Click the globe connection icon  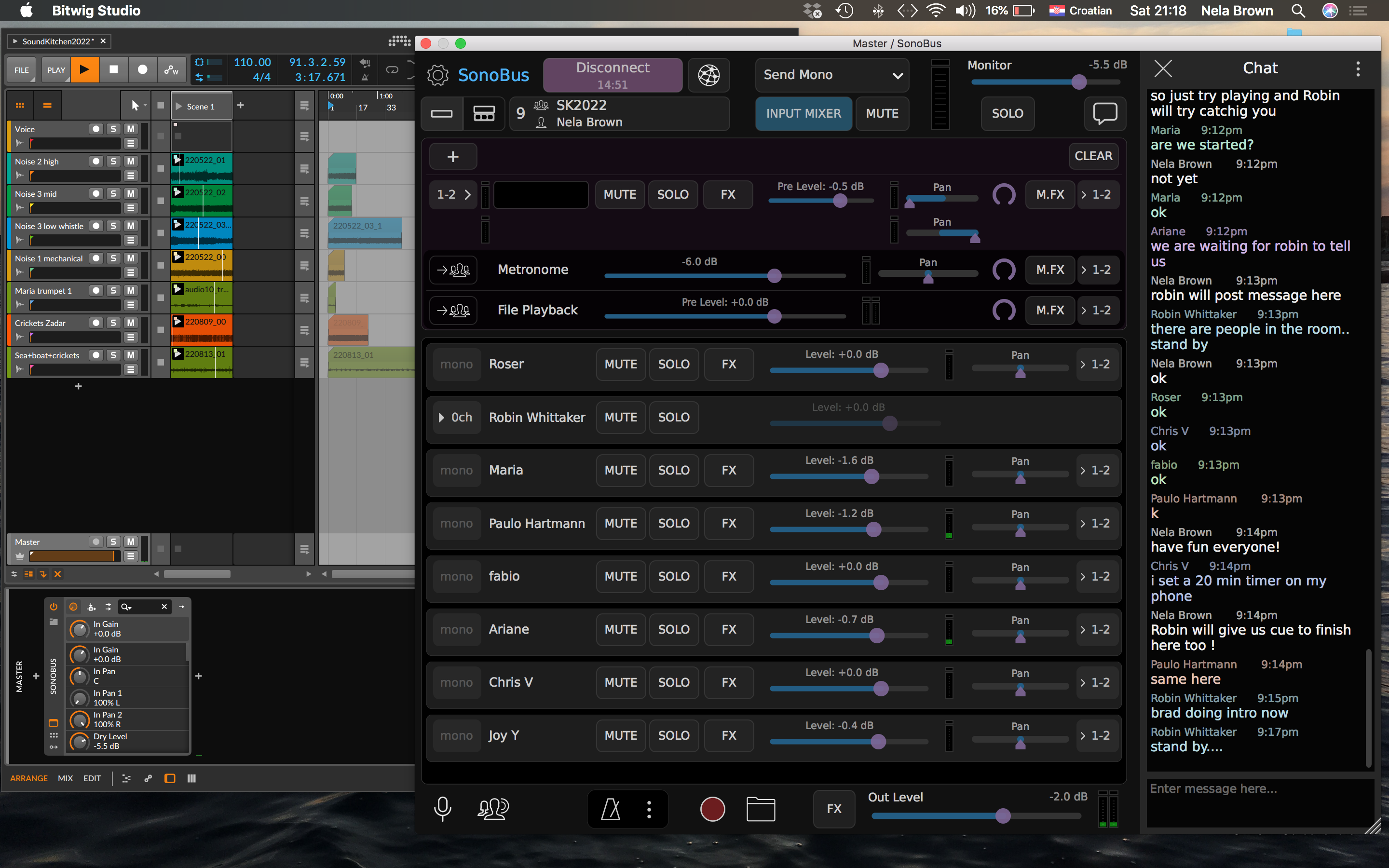click(x=708, y=75)
